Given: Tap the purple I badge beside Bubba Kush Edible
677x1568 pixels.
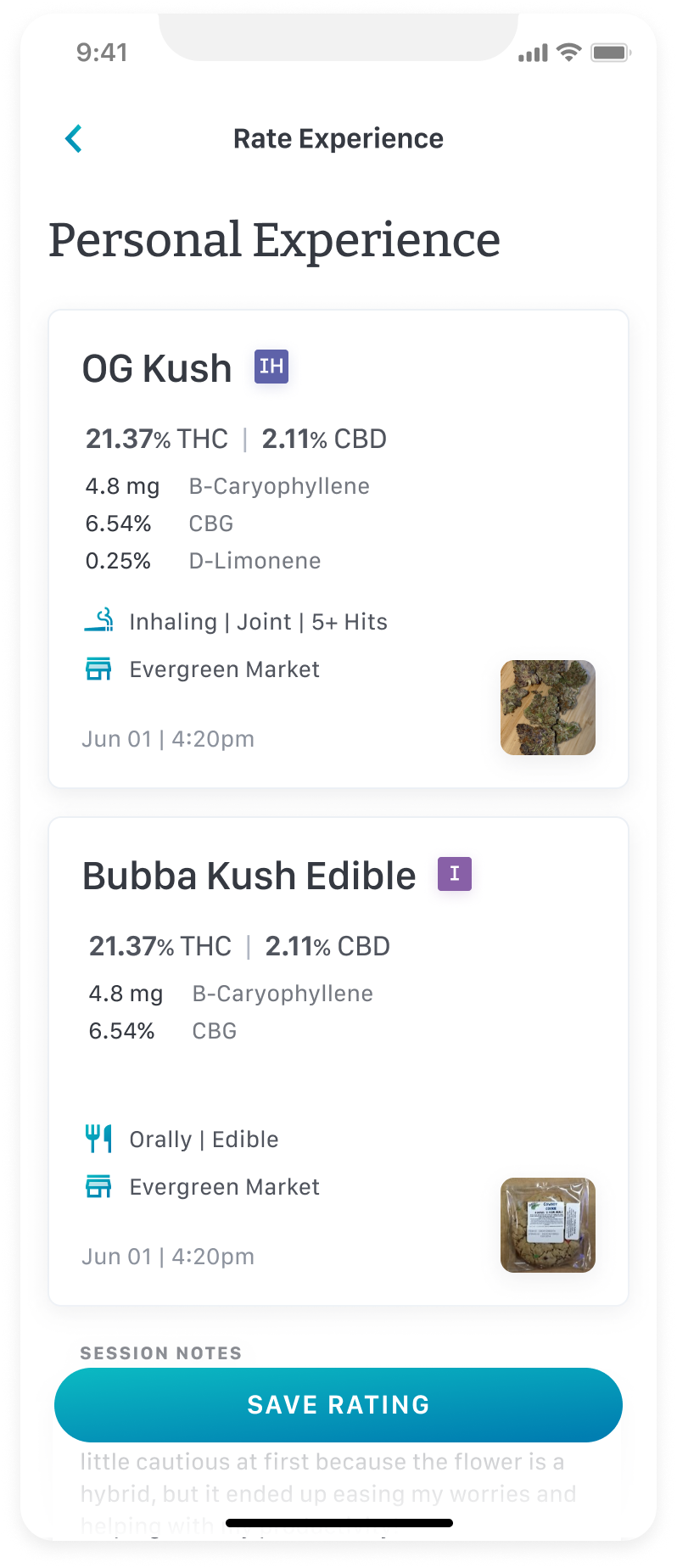Looking at the screenshot, I should (x=455, y=874).
